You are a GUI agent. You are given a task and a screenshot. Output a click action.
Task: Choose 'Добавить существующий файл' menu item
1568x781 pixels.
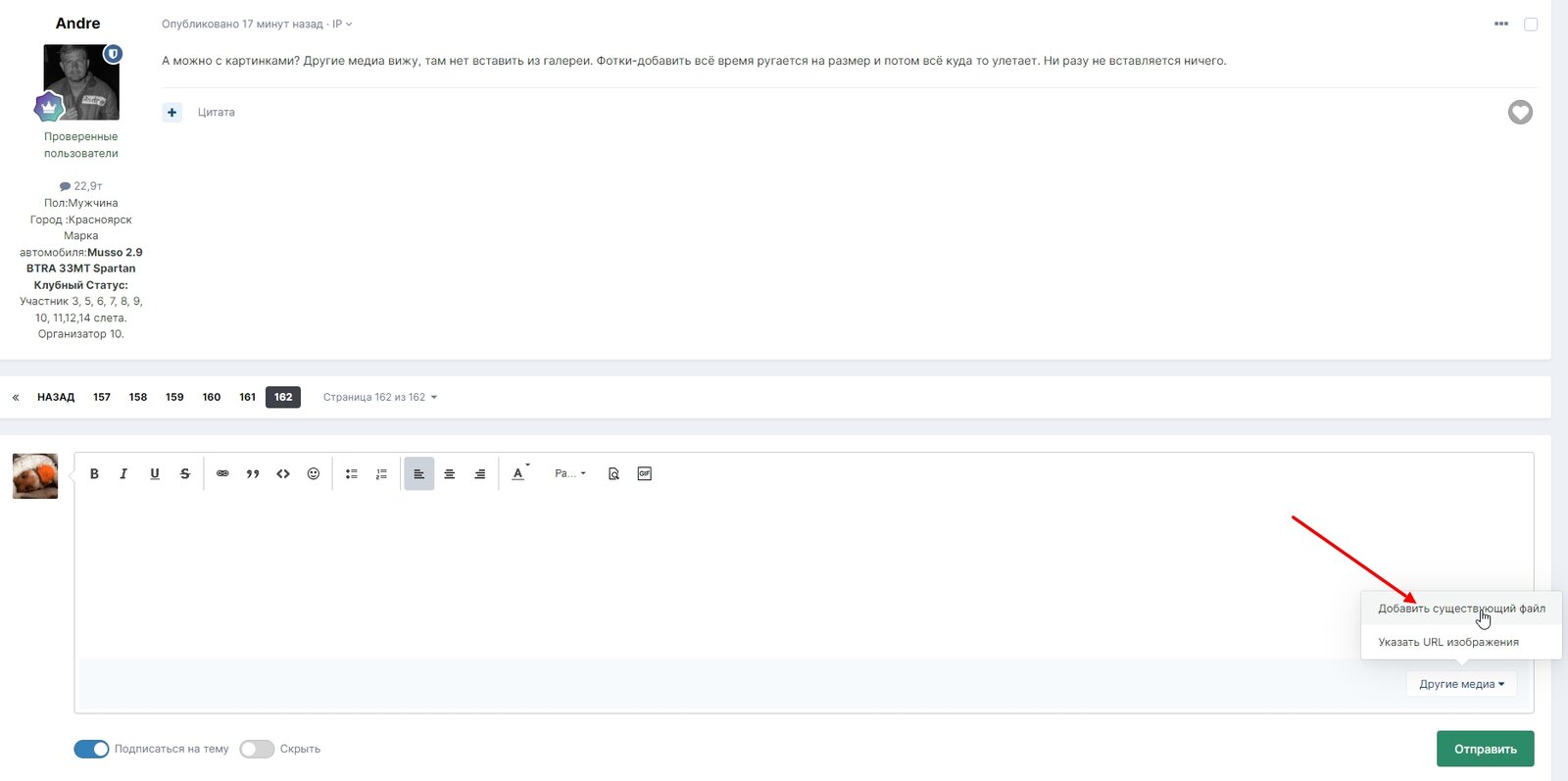(1461, 609)
